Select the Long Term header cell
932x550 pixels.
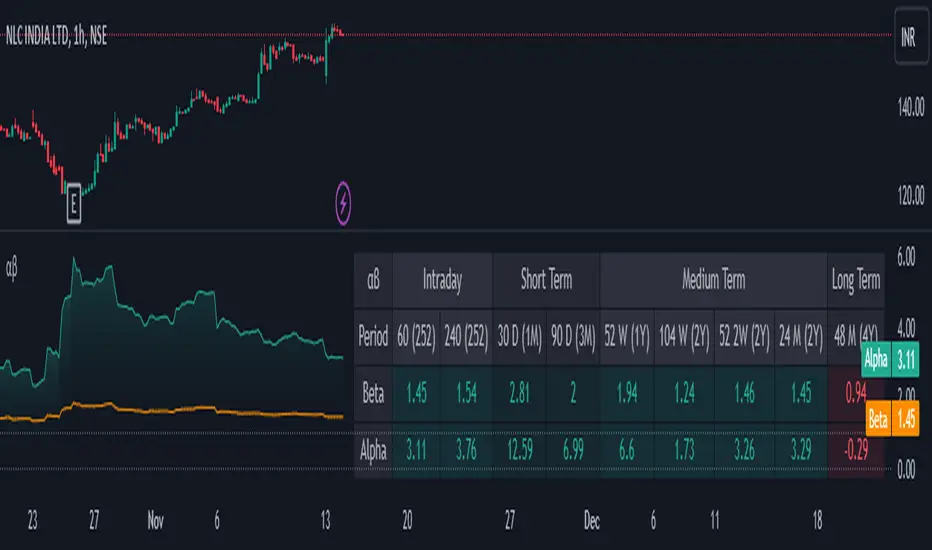855,281
